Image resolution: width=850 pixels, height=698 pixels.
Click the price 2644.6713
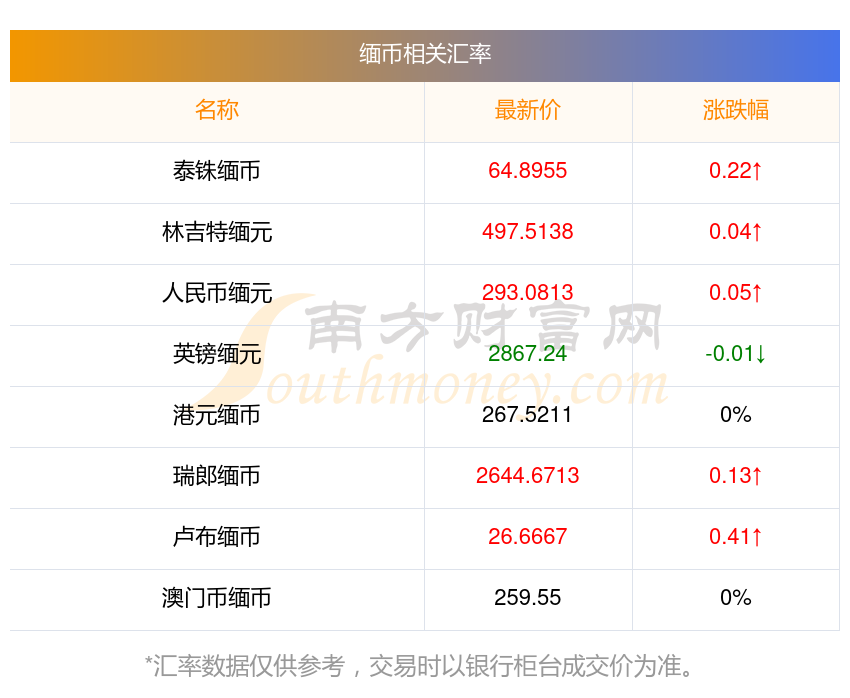point(527,476)
